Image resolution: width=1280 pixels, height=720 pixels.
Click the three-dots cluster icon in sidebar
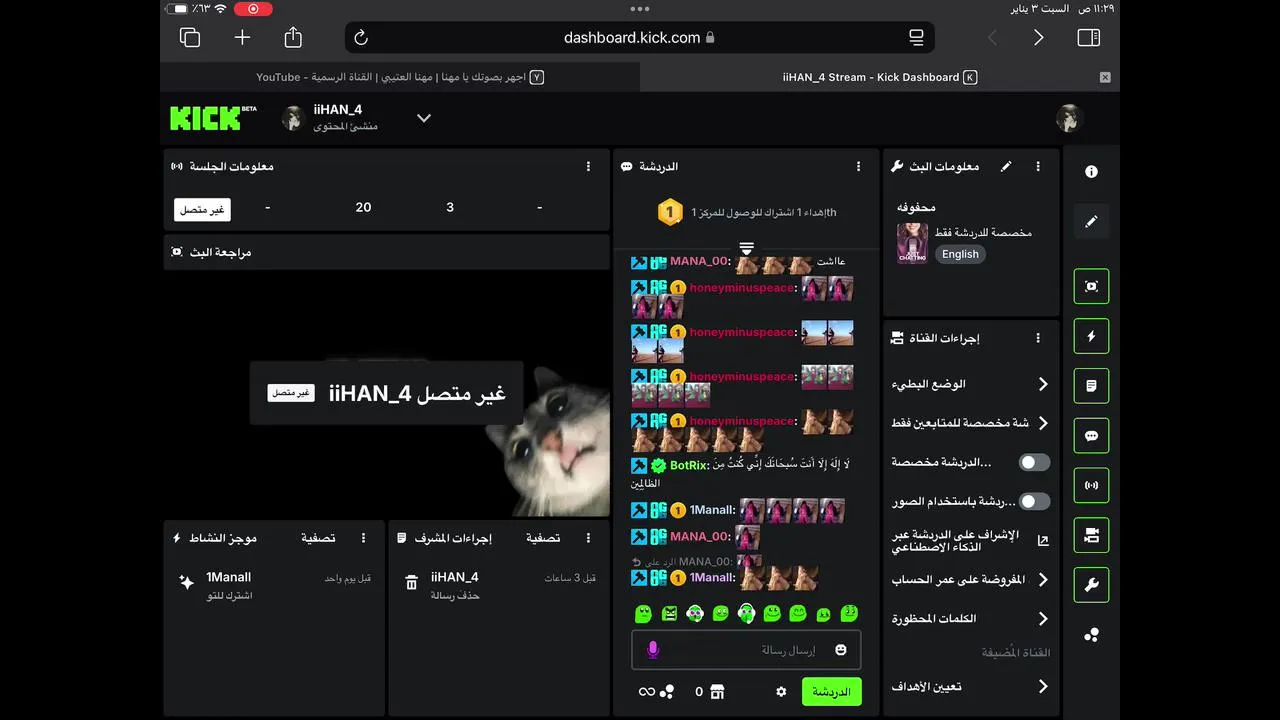[x=1091, y=635]
